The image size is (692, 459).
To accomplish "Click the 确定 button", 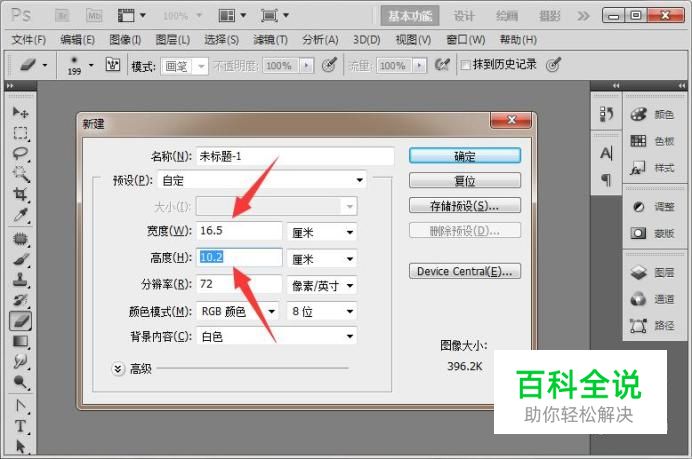I will tap(465, 156).
